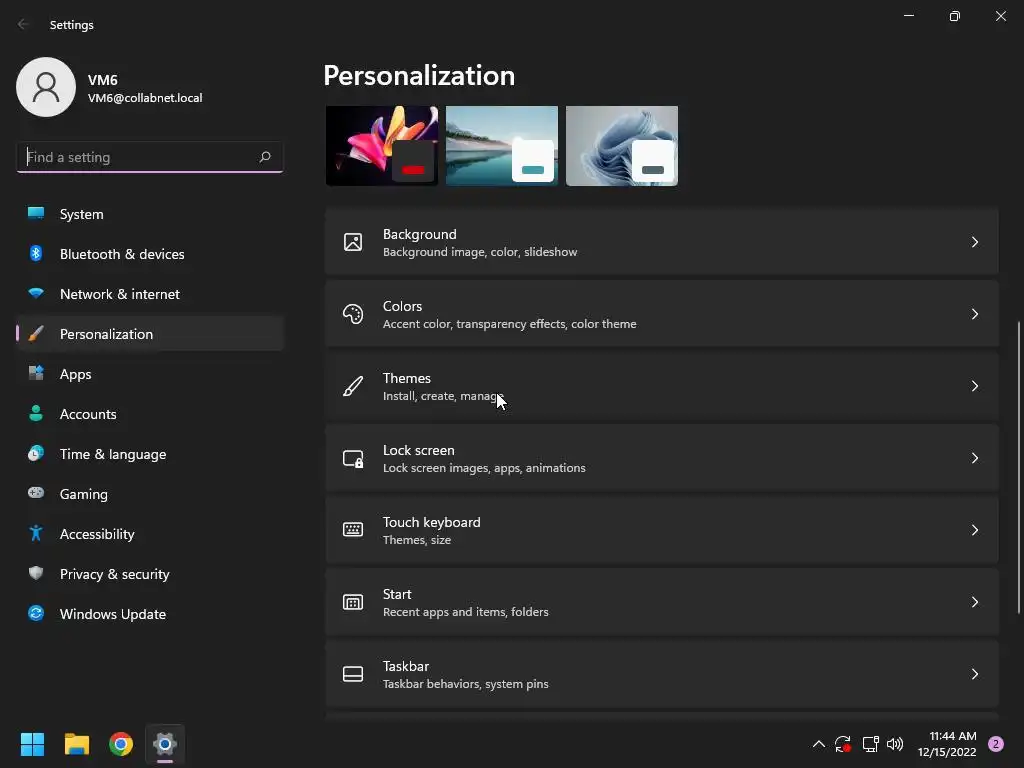Expand the Colors row chevron
The height and width of the screenshot is (768, 1024).
pyautogui.click(x=974, y=314)
